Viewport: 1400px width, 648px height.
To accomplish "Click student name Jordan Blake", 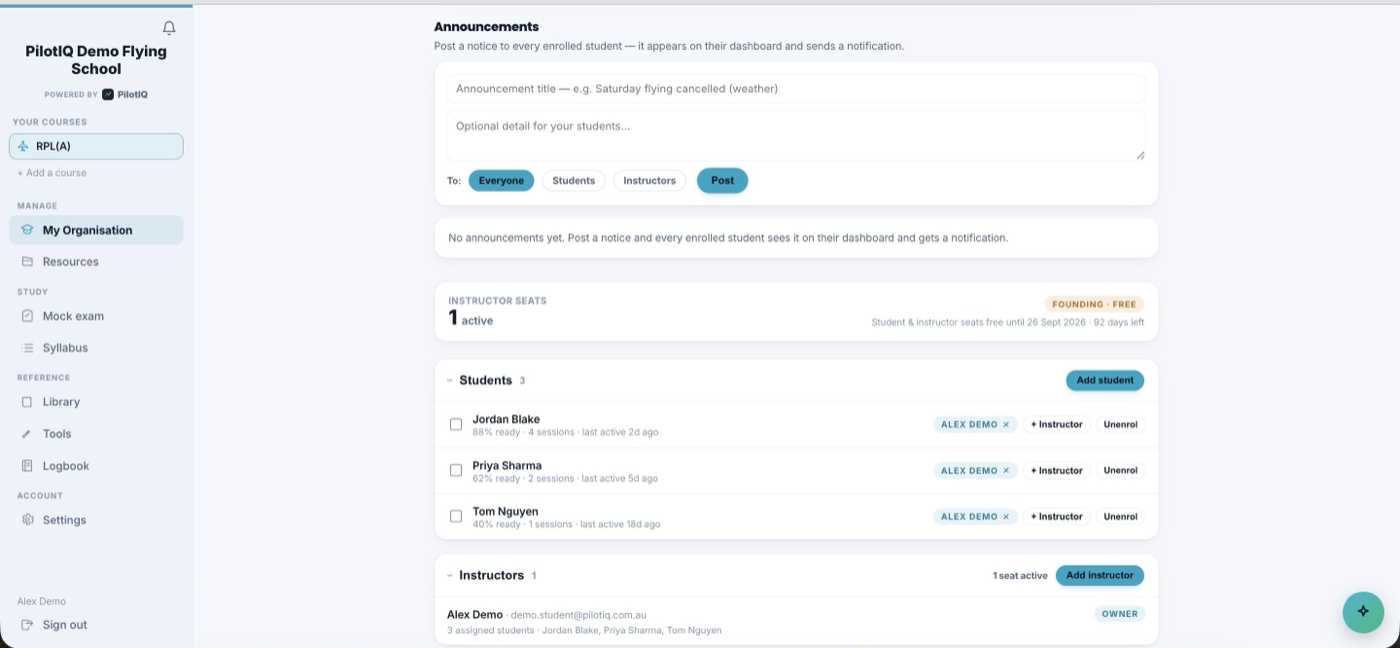I will click(x=506, y=419).
